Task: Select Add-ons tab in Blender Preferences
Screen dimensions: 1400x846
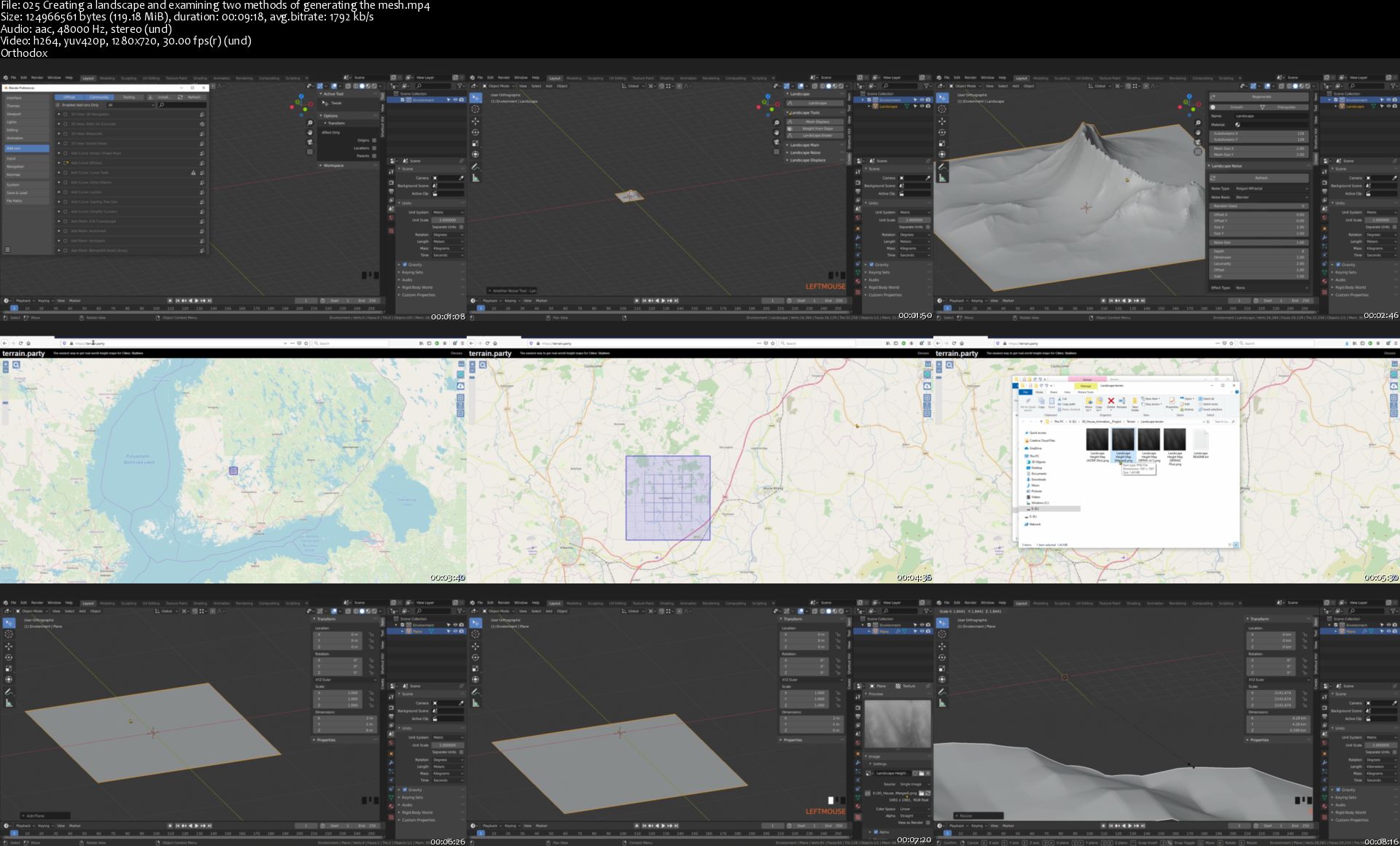Action: 27,148
